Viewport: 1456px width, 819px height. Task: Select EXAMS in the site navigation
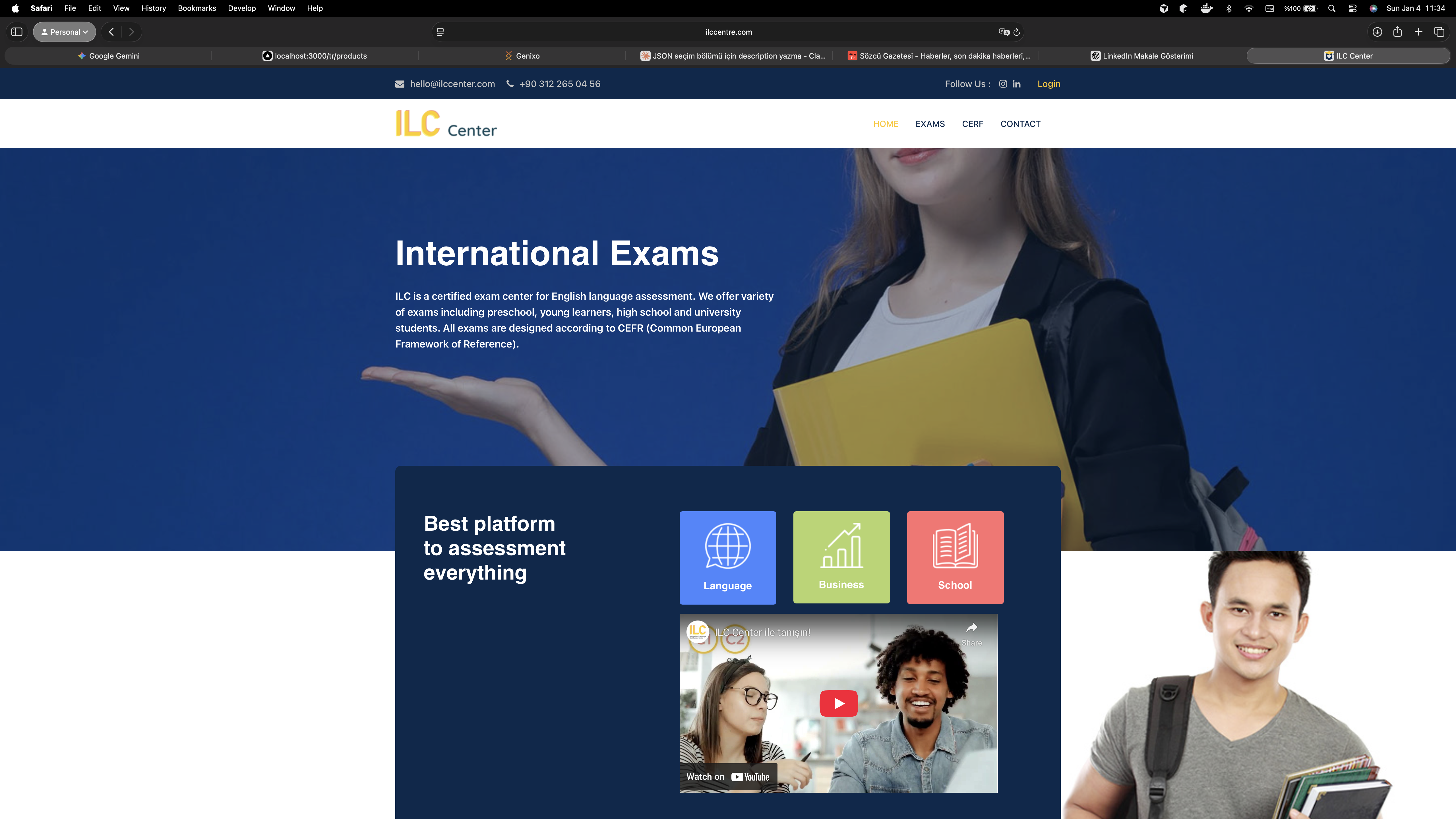[930, 123]
